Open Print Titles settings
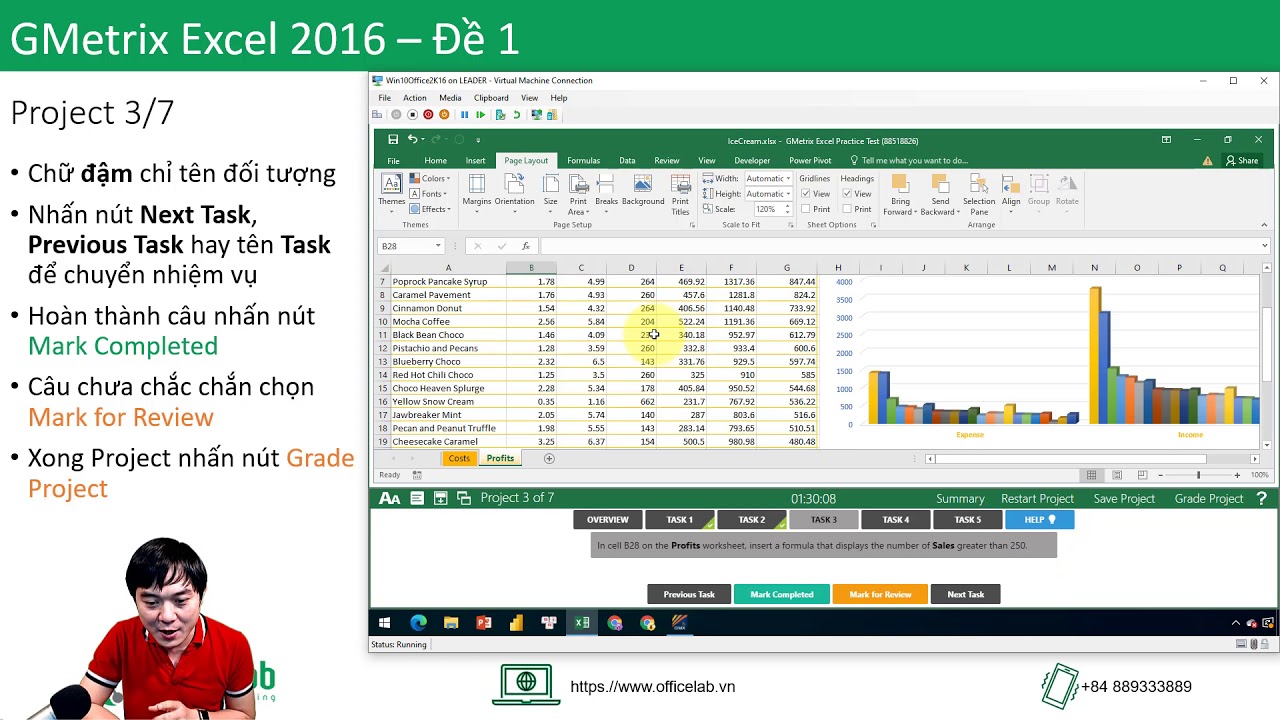Image resolution: width=1280 pixels, height=720 pixels. [680, 194]
